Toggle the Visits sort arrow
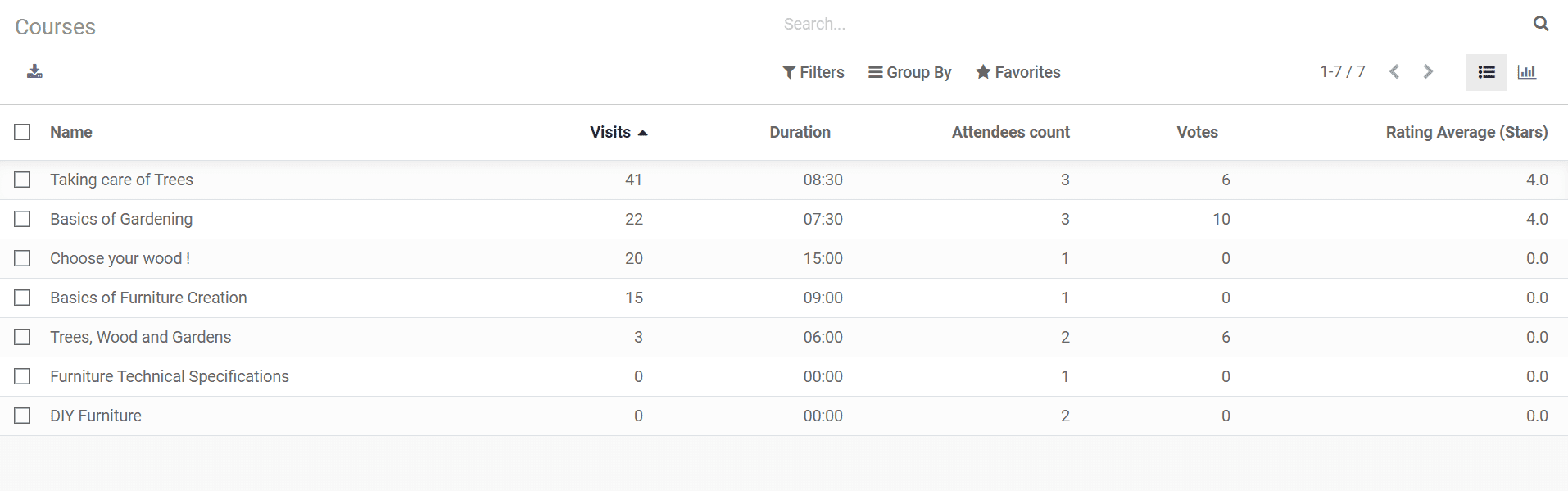 [642, 133]
